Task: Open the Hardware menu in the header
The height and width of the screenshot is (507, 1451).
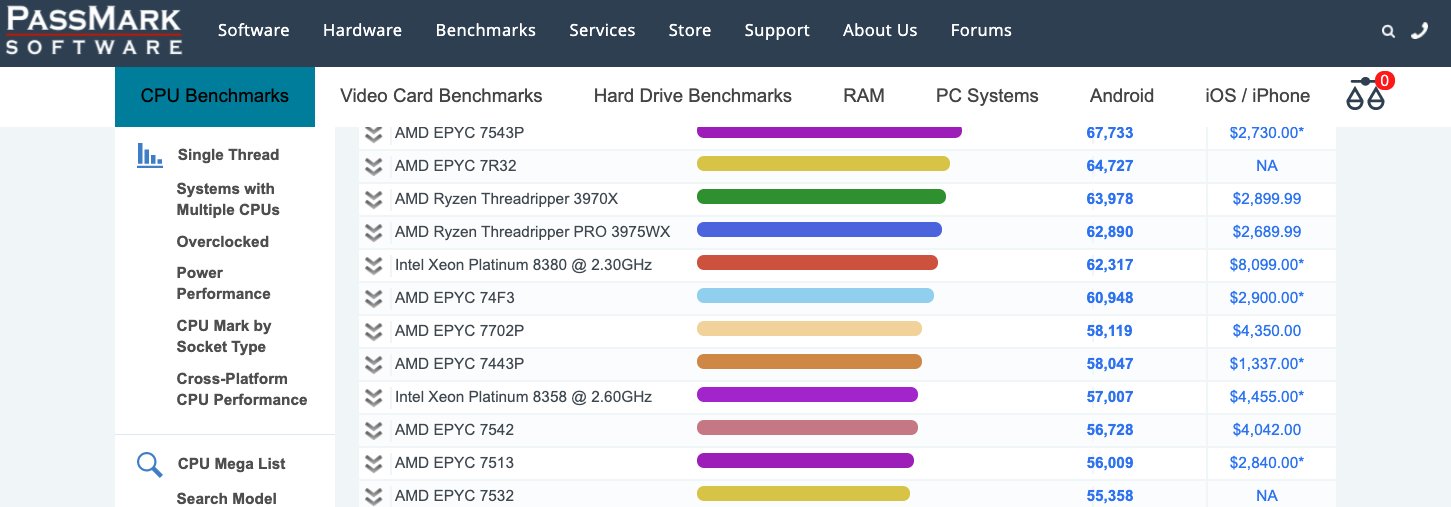Action: click(362, 30)
